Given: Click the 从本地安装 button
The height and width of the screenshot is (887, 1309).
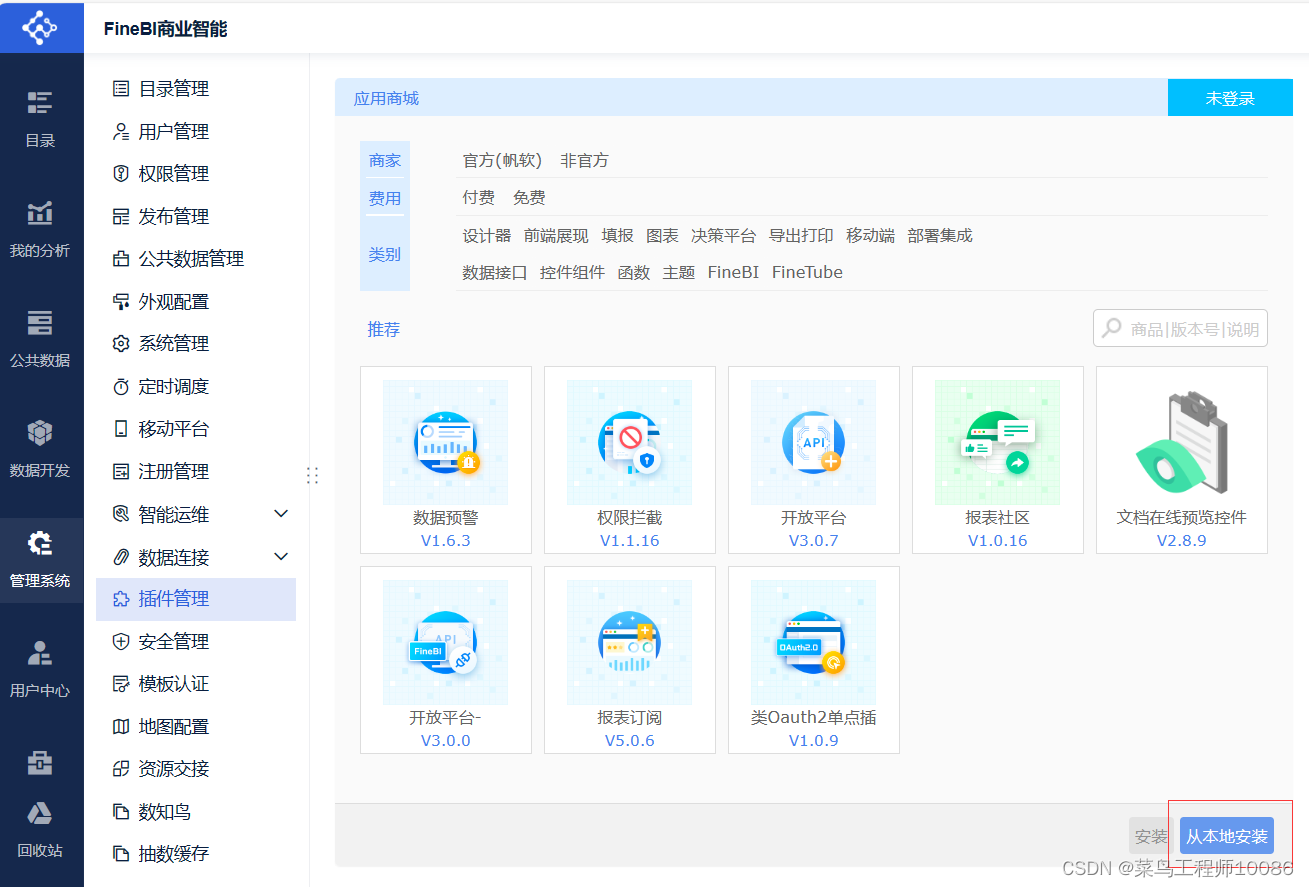Looking at the screenshot, I should click(1227, 836).
